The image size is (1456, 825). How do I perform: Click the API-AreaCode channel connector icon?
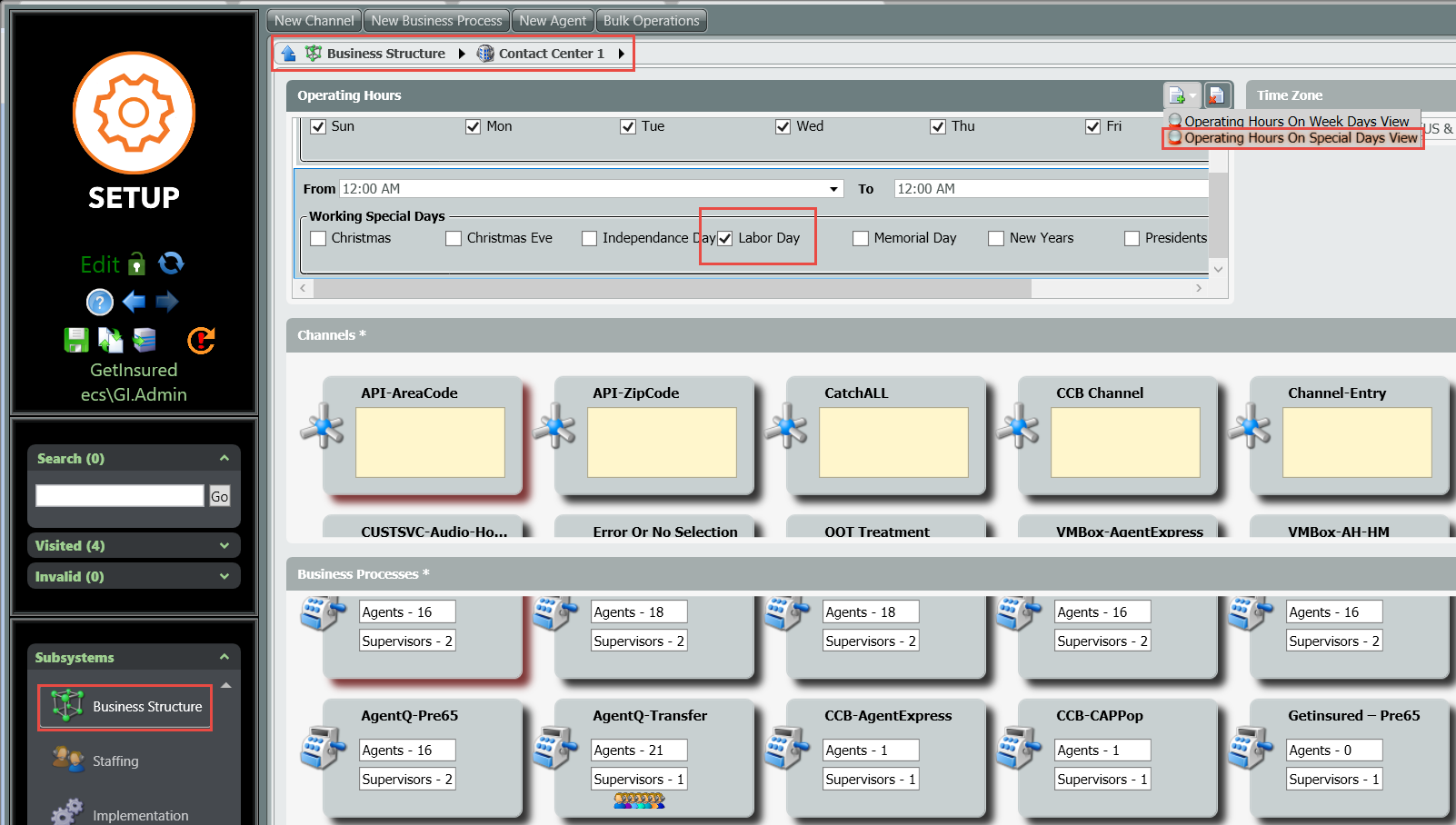[x=322, y=426]
